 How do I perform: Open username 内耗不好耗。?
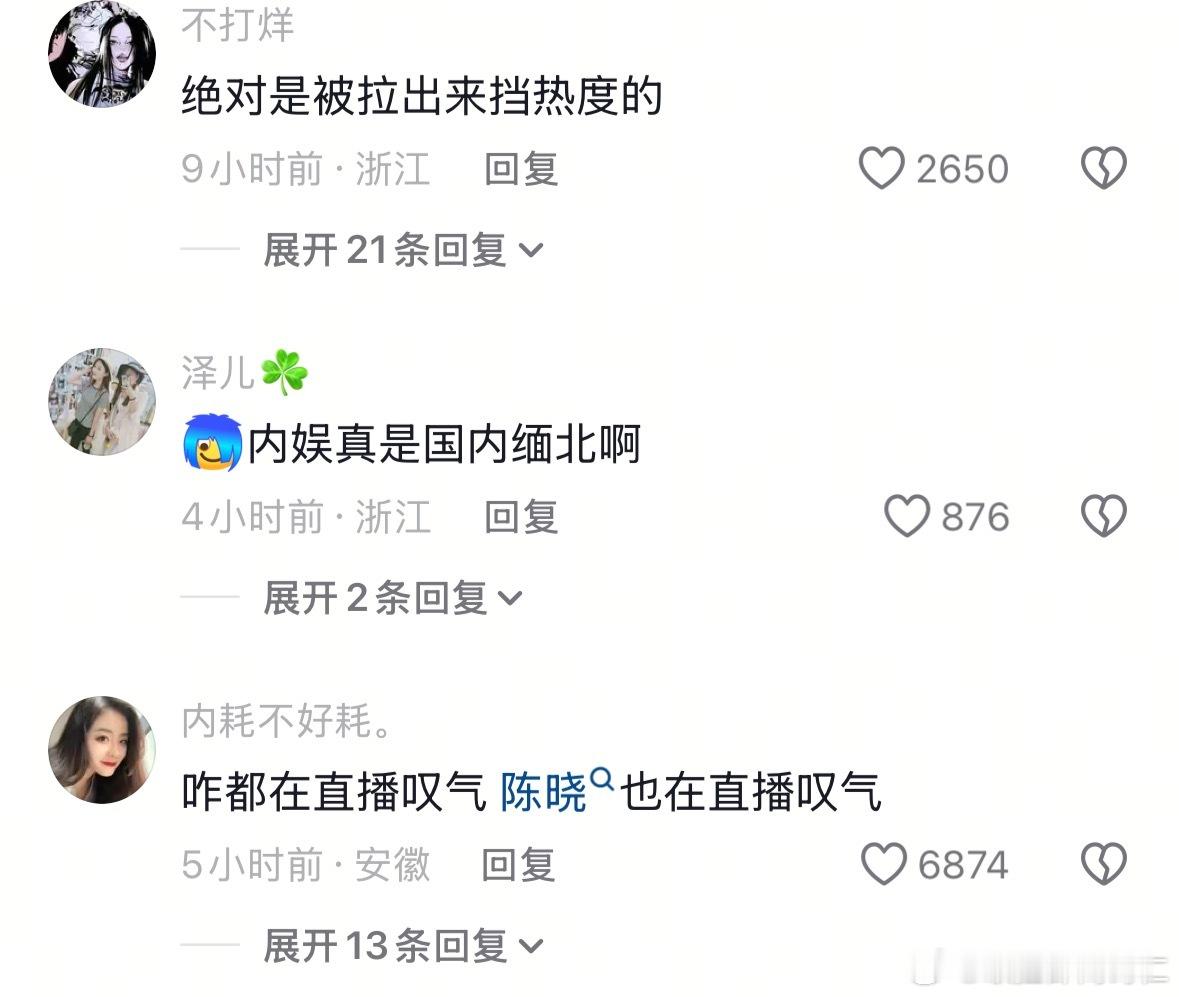click(286, 720)
